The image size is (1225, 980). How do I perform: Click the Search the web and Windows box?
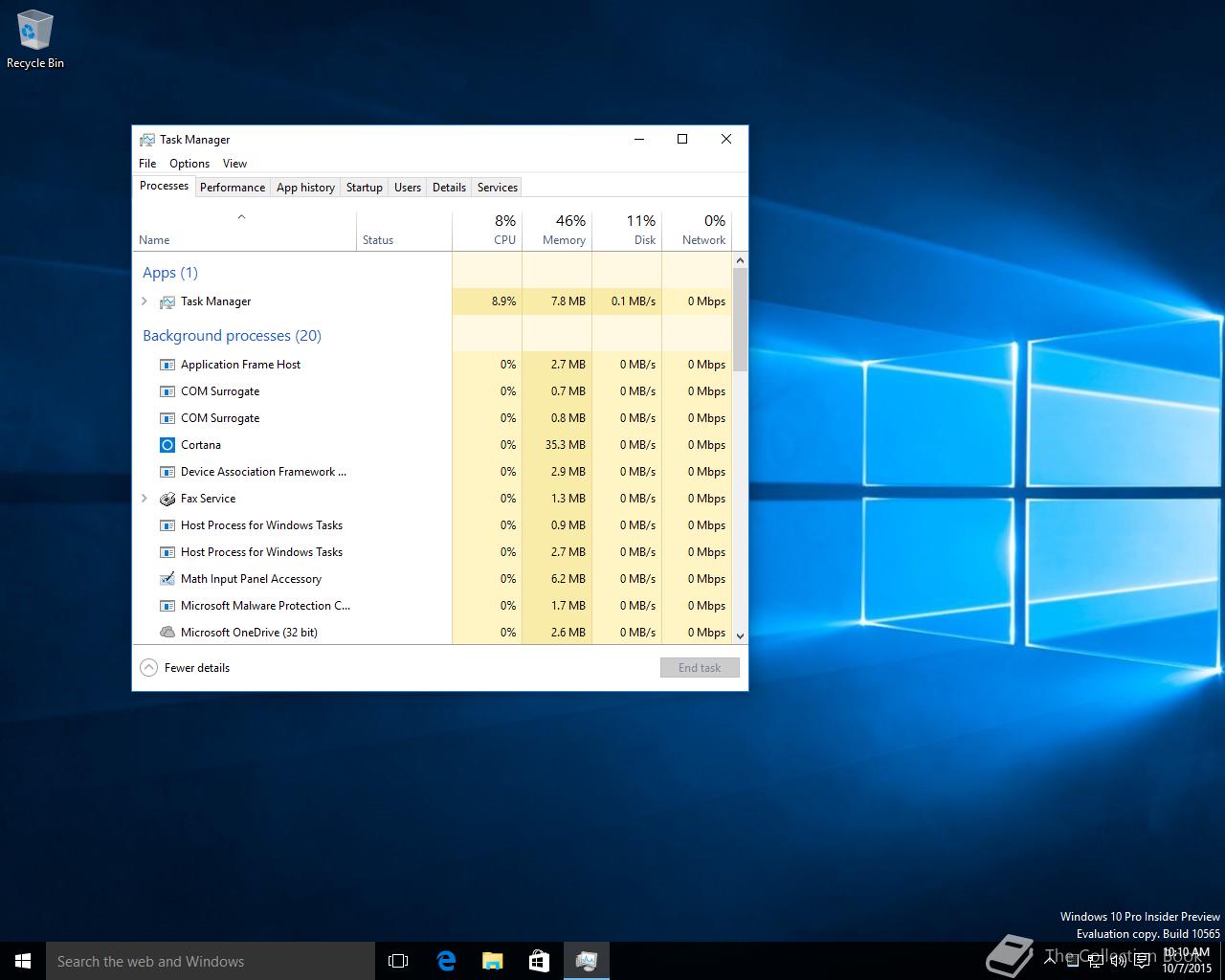(211, 961)
